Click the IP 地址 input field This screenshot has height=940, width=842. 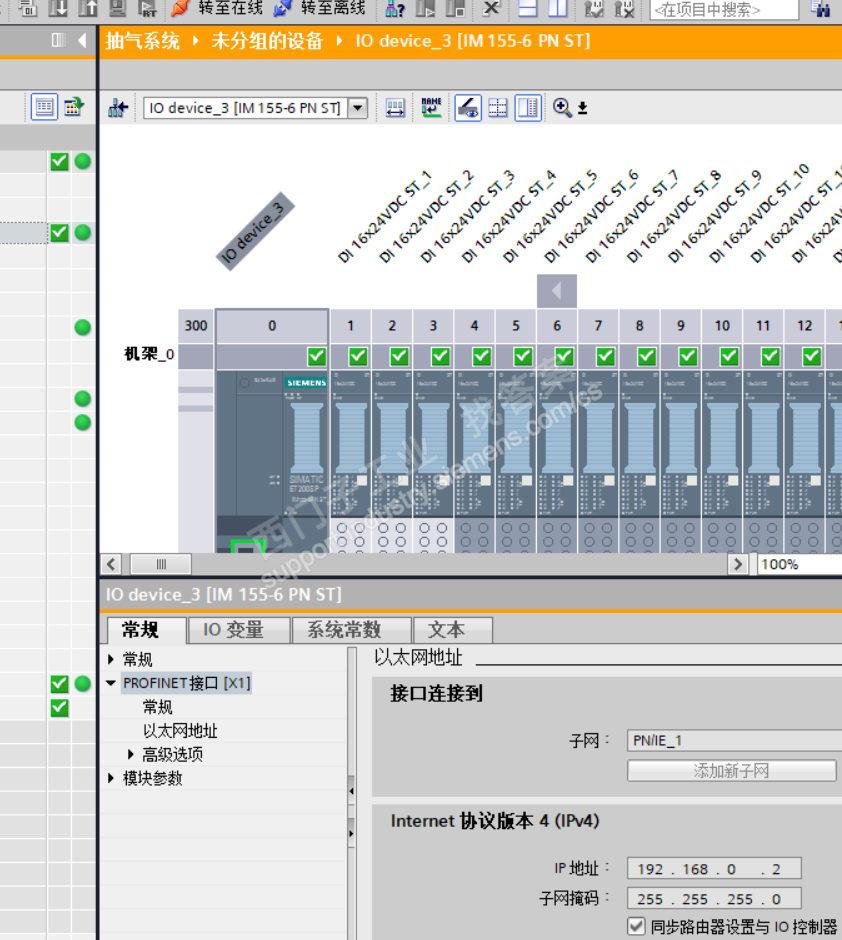(714, 869)
